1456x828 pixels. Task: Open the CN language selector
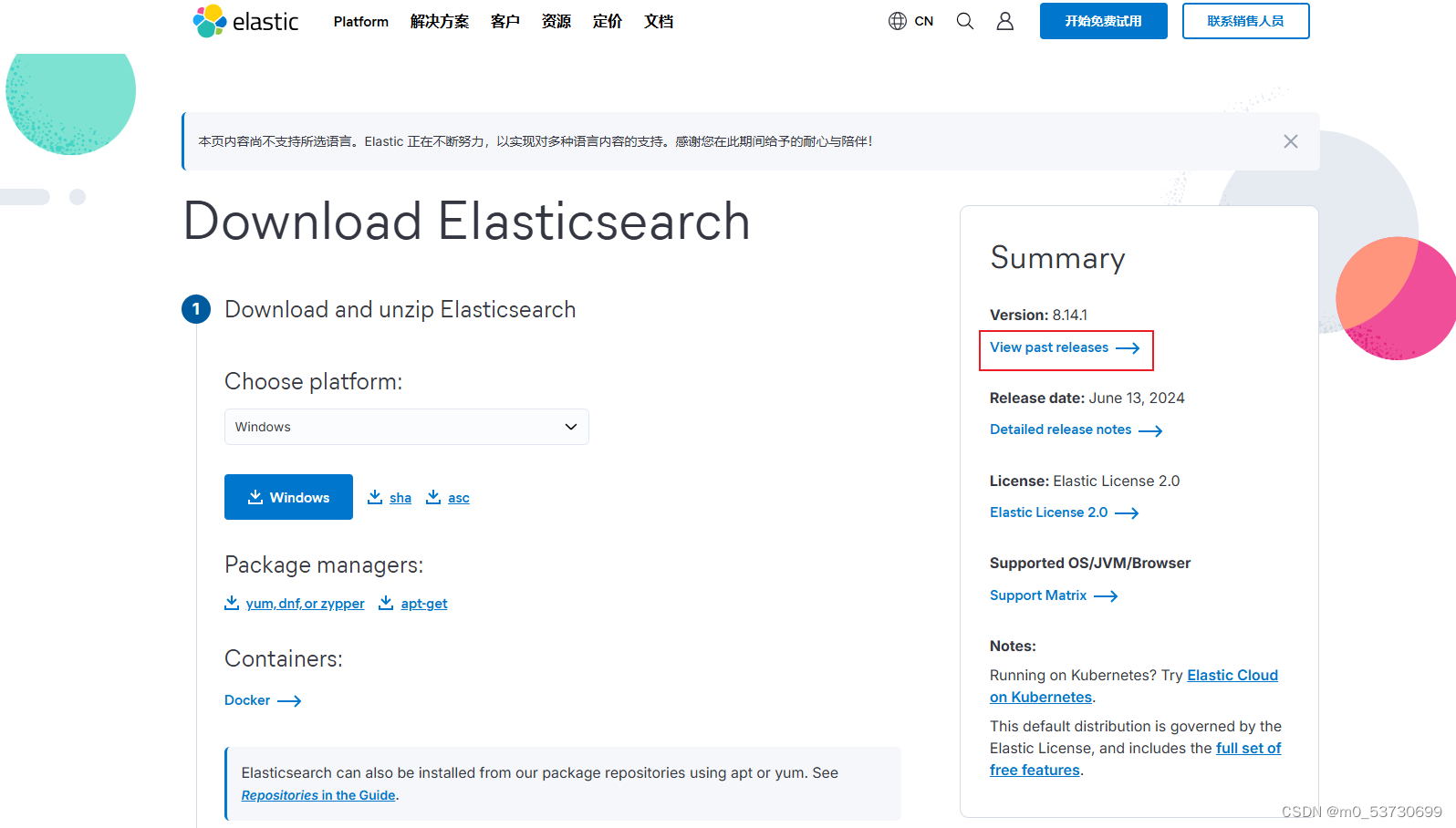910,21
